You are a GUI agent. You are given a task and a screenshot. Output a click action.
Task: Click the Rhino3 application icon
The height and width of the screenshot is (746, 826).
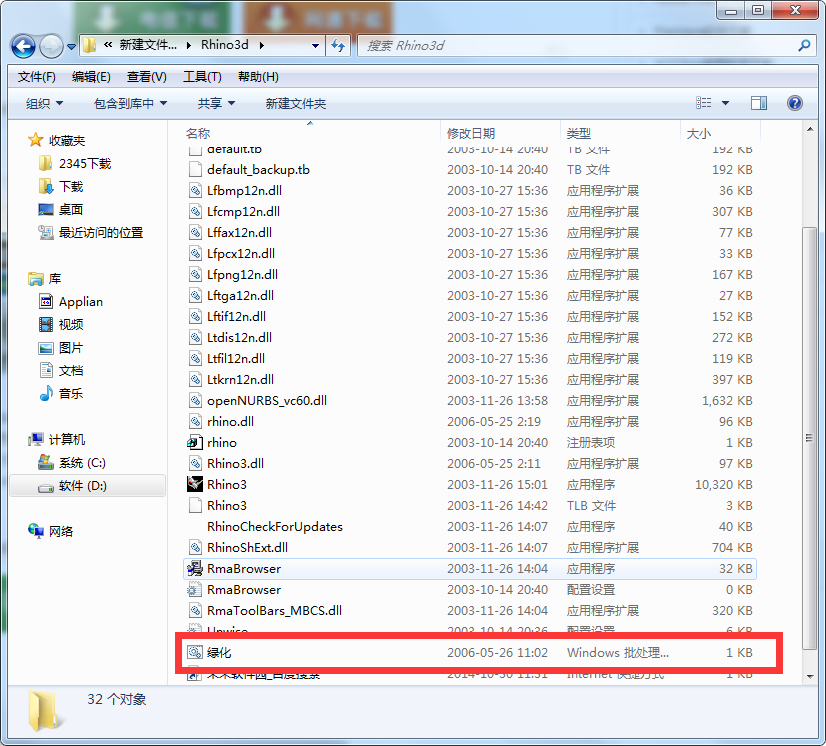194,484
